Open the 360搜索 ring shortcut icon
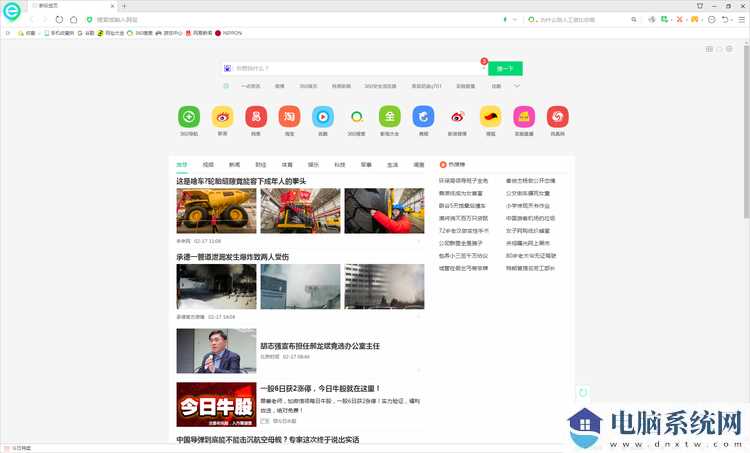Image resolution: width=750 pixels, height=453 pixels. (x=356, y=117)
